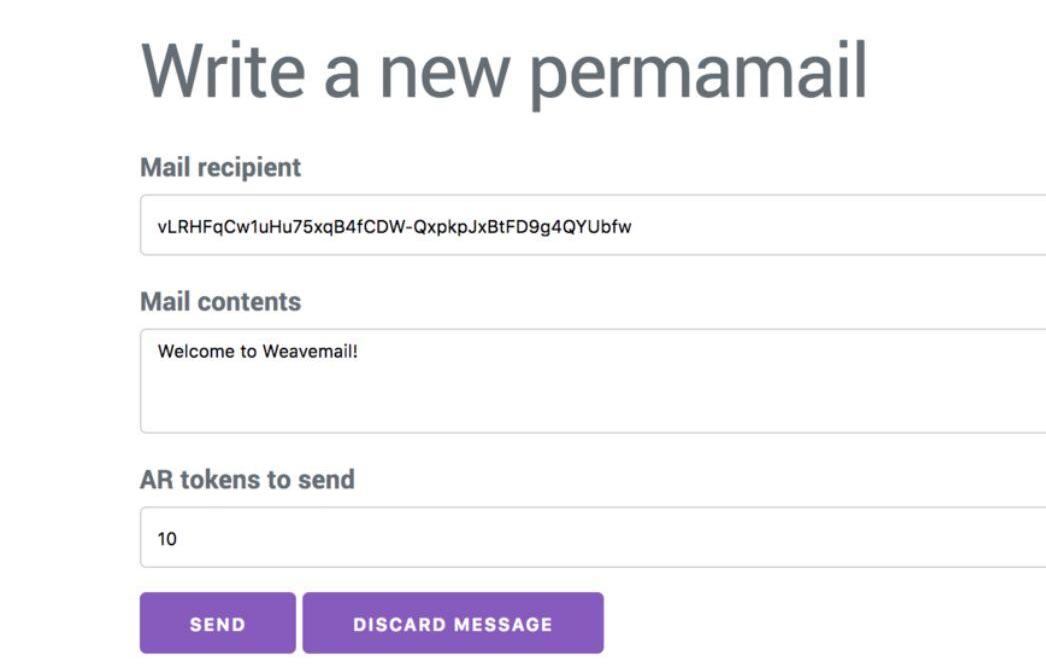Focus the Mail recipient input field
Image resolution: width=1046 pixels, height=666 pixels.
pos(592,226)
